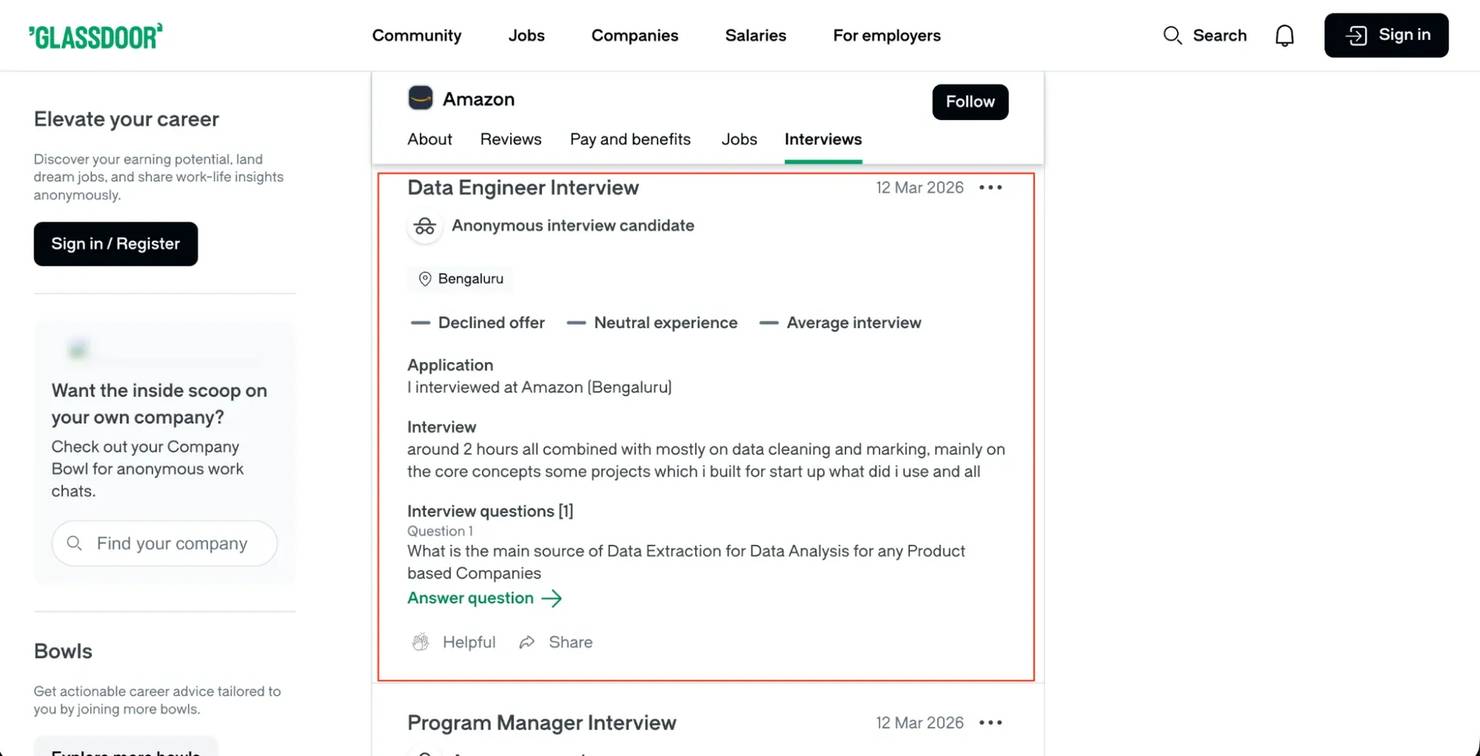
Task: Click the Find your company input field
Action: [x=172, y=543]
